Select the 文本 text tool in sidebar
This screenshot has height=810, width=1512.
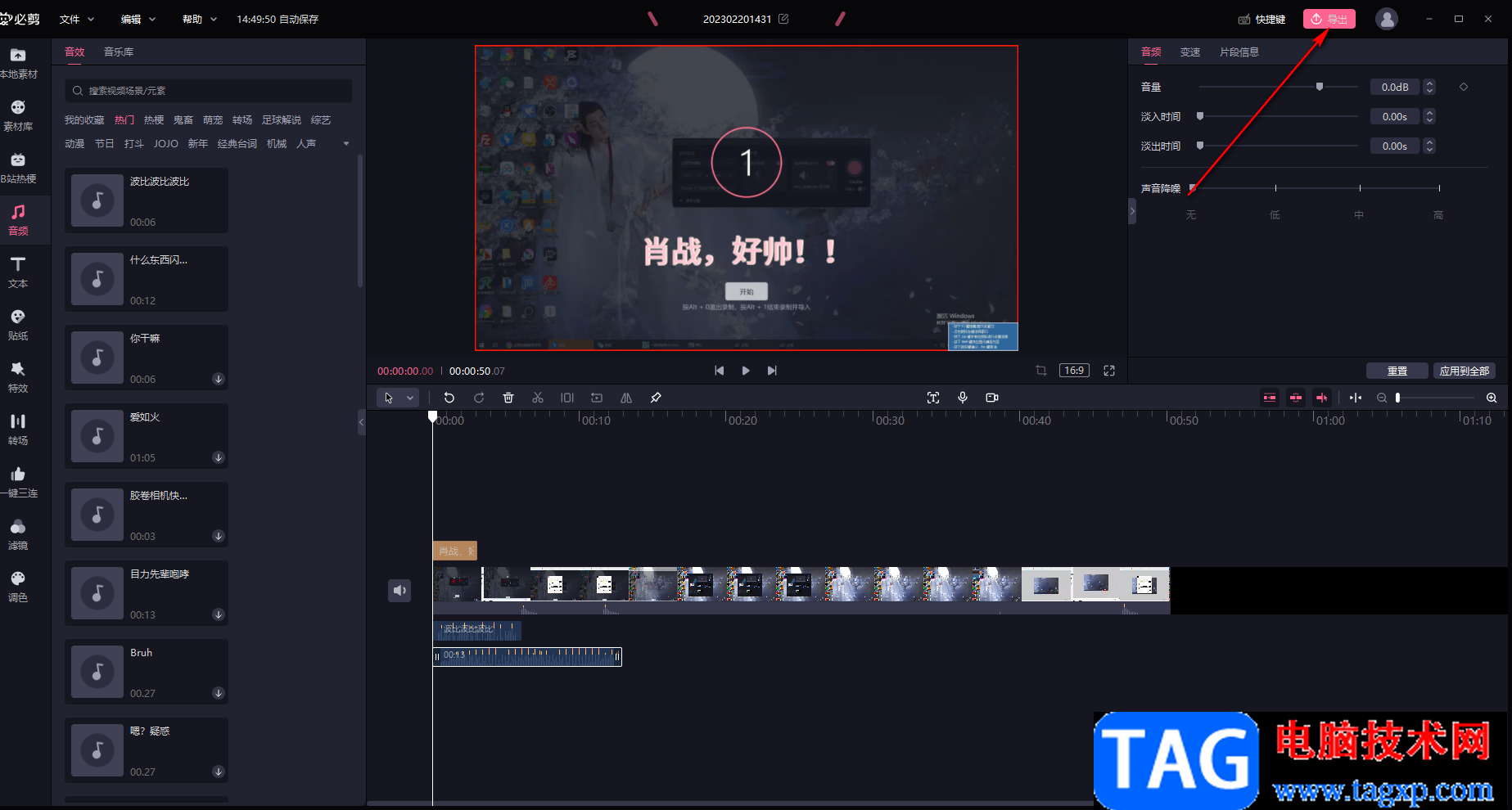(18, 272)
